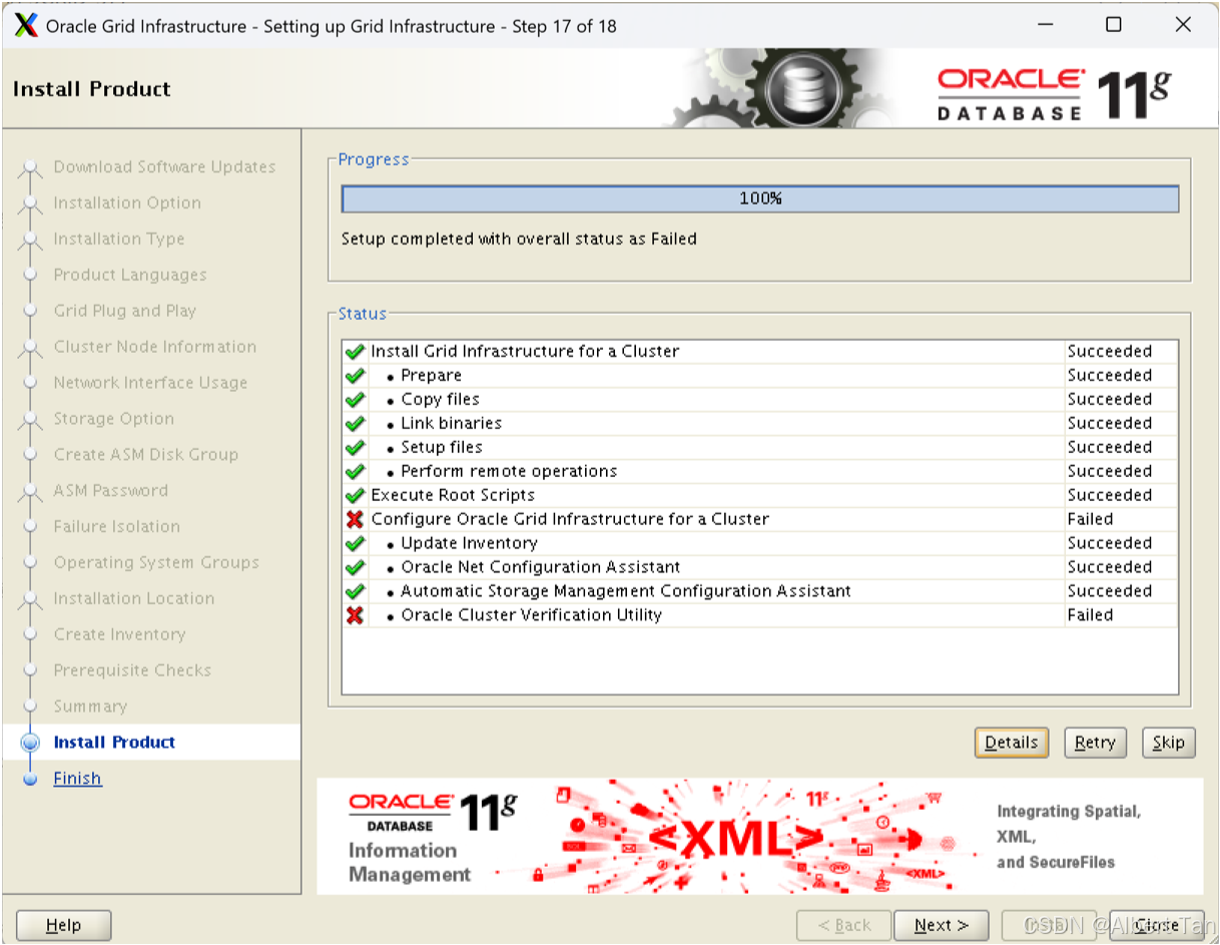The image size is (1220, 945).
Task: Click the 100% progress bar
Action: click(760, 199)
